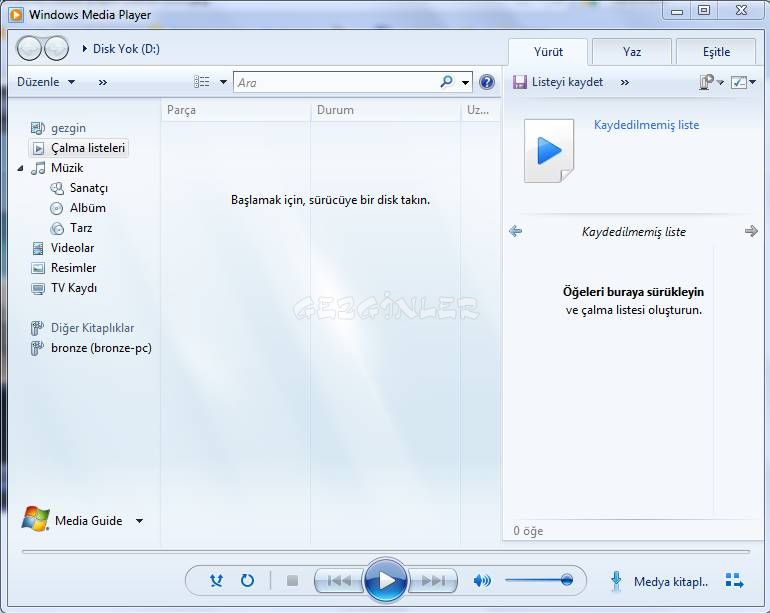The image size is (770, 613).
Task: Expand more commands beside Listeyi kaydet
Action: click(x=625, y=83)
